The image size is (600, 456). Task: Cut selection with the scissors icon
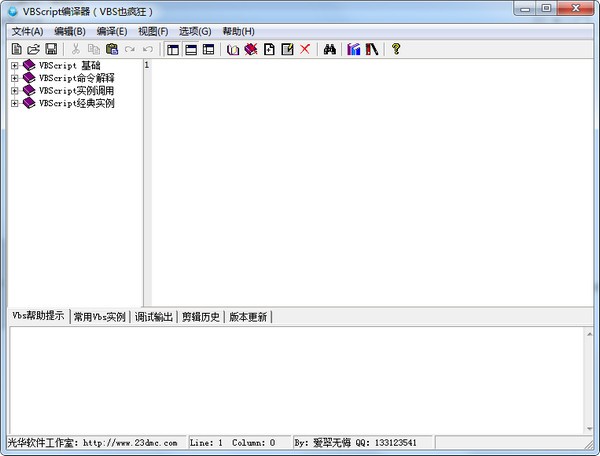(76, 49)
